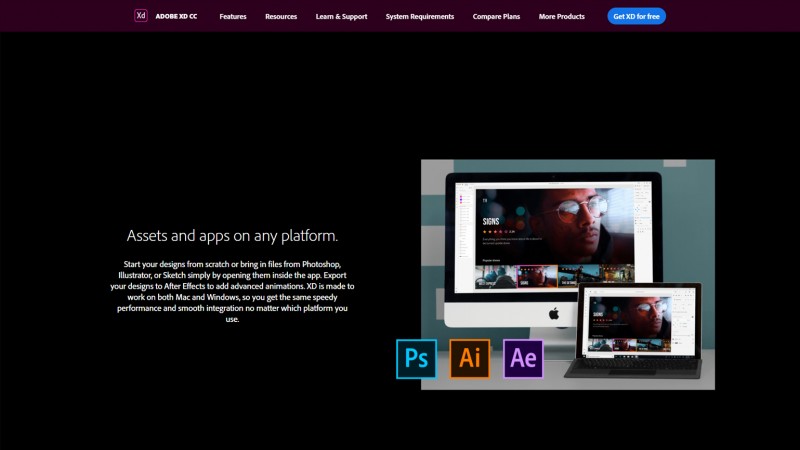Click the Illustrator Ai icon
Viewport: 800px width, 450px height.
tap(469, 359)
